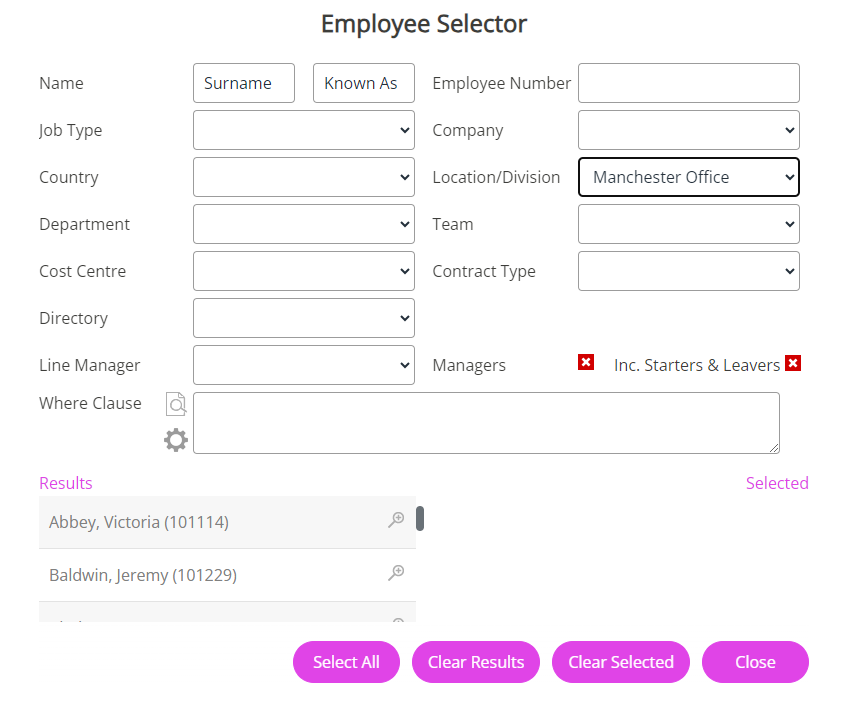The image size is (845, 720).
Task: Select Abbey, Victoria (101114) in results
Action: click(x=227, y=522)
